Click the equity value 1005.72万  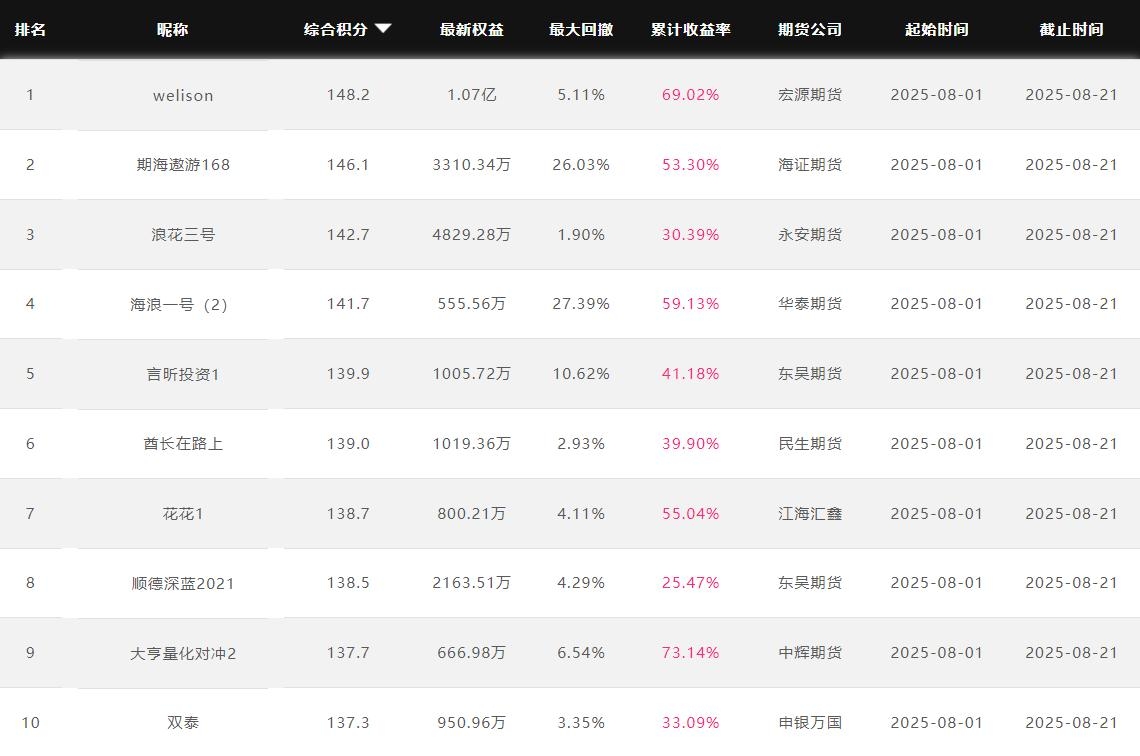(472, 373)
